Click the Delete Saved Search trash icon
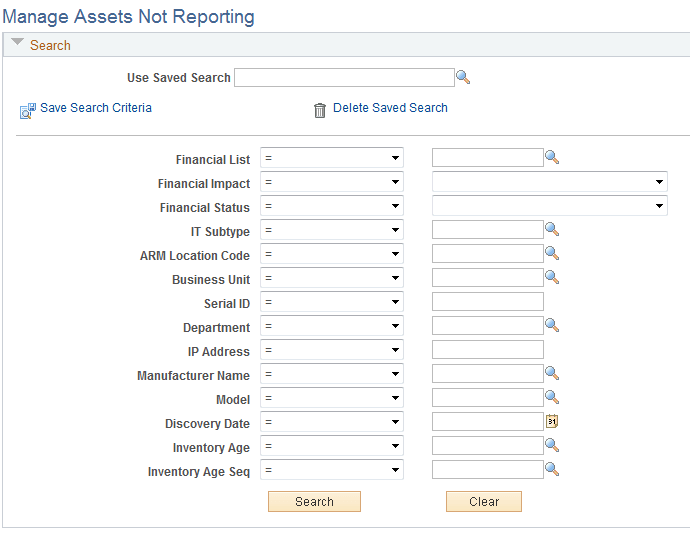Screen dimensions: 690x539 320,110
